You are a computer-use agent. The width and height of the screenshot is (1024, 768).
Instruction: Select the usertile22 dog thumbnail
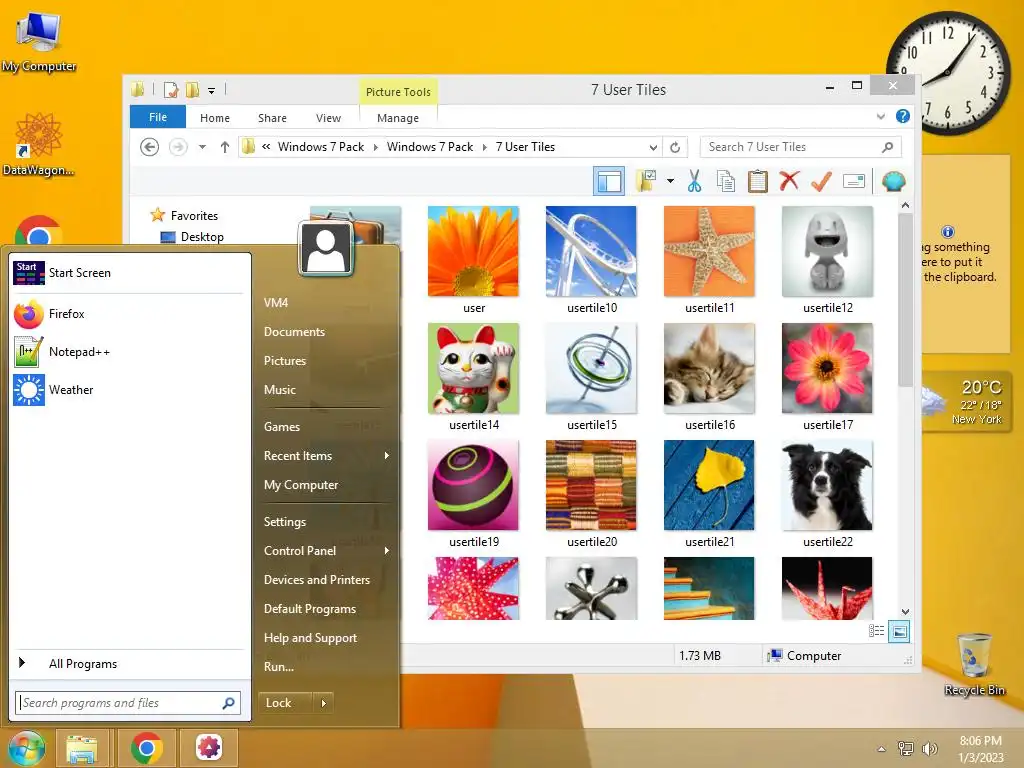tap(827, 485)
